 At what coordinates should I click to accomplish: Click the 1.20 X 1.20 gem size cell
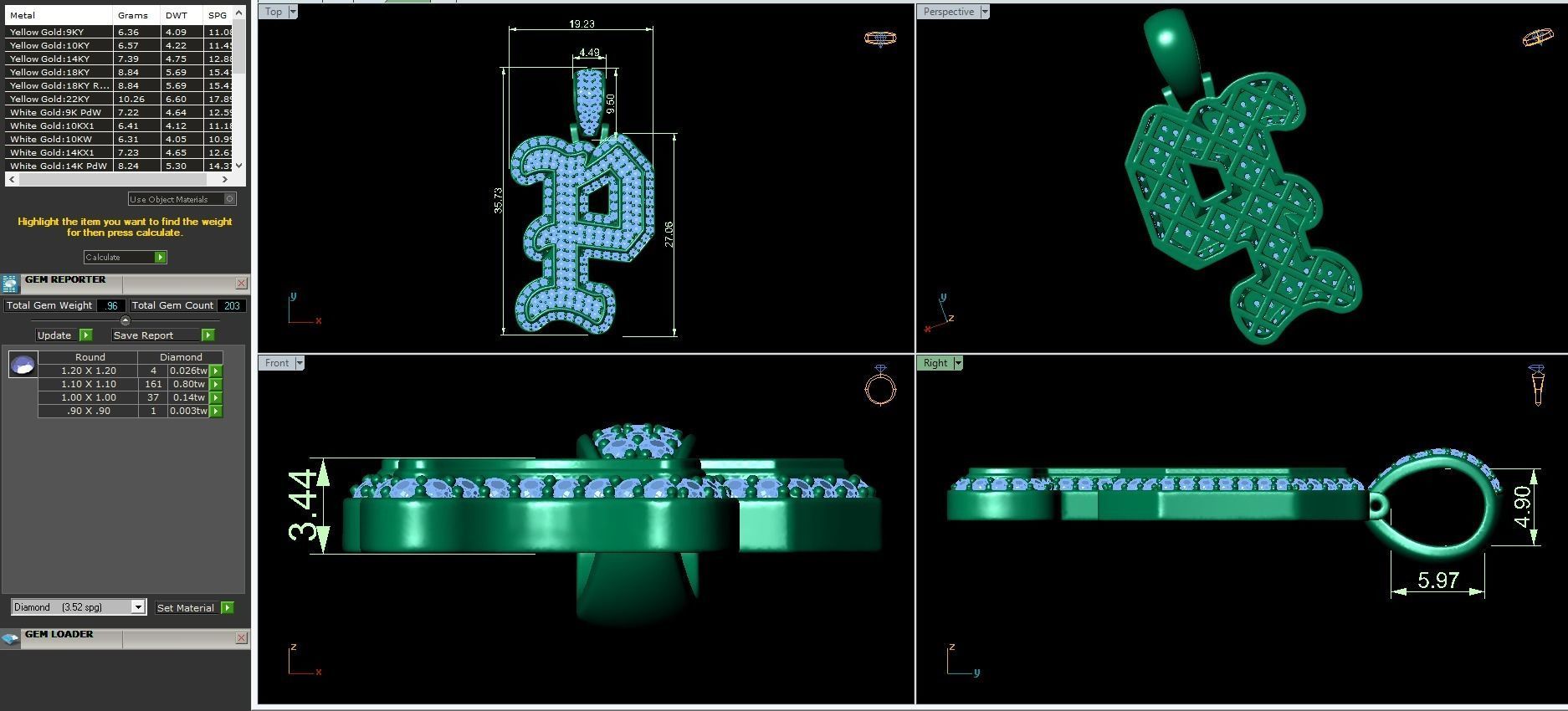[x=89, y=371]
